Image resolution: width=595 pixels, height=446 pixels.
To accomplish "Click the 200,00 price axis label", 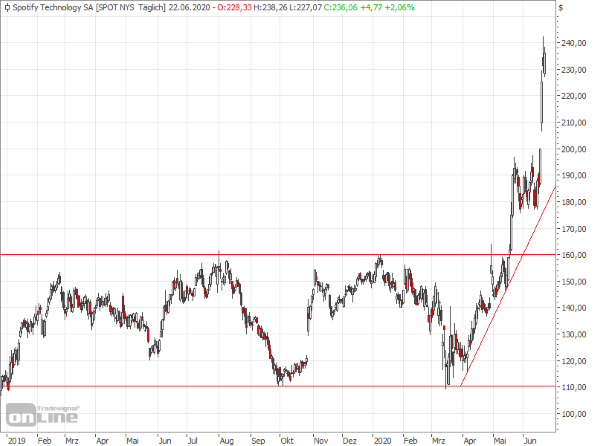I will 573,149.
